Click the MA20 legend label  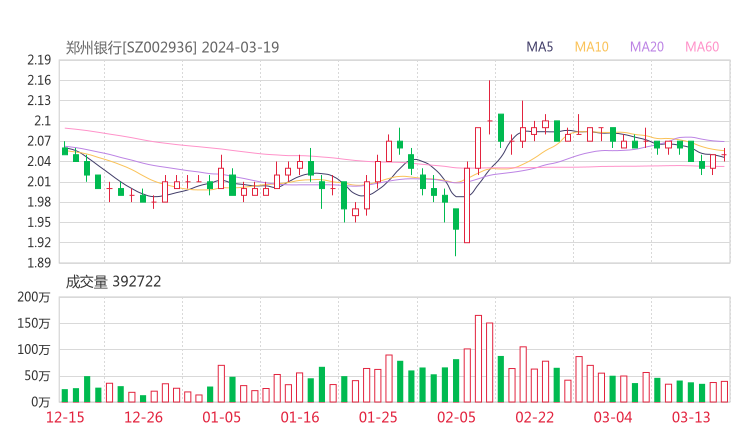tap(647, 47)
